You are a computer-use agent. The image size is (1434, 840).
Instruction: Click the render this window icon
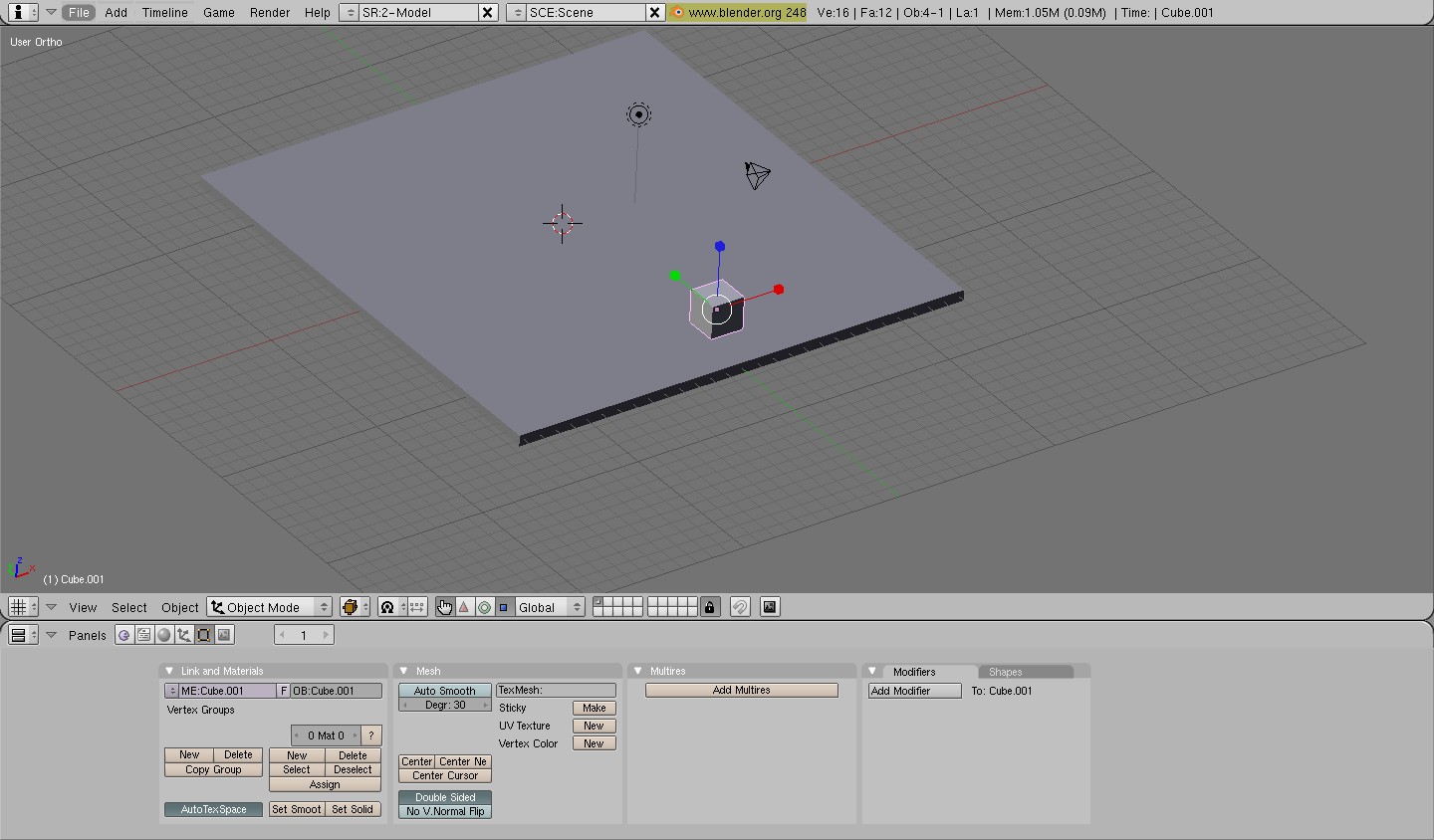pos(770,607)
